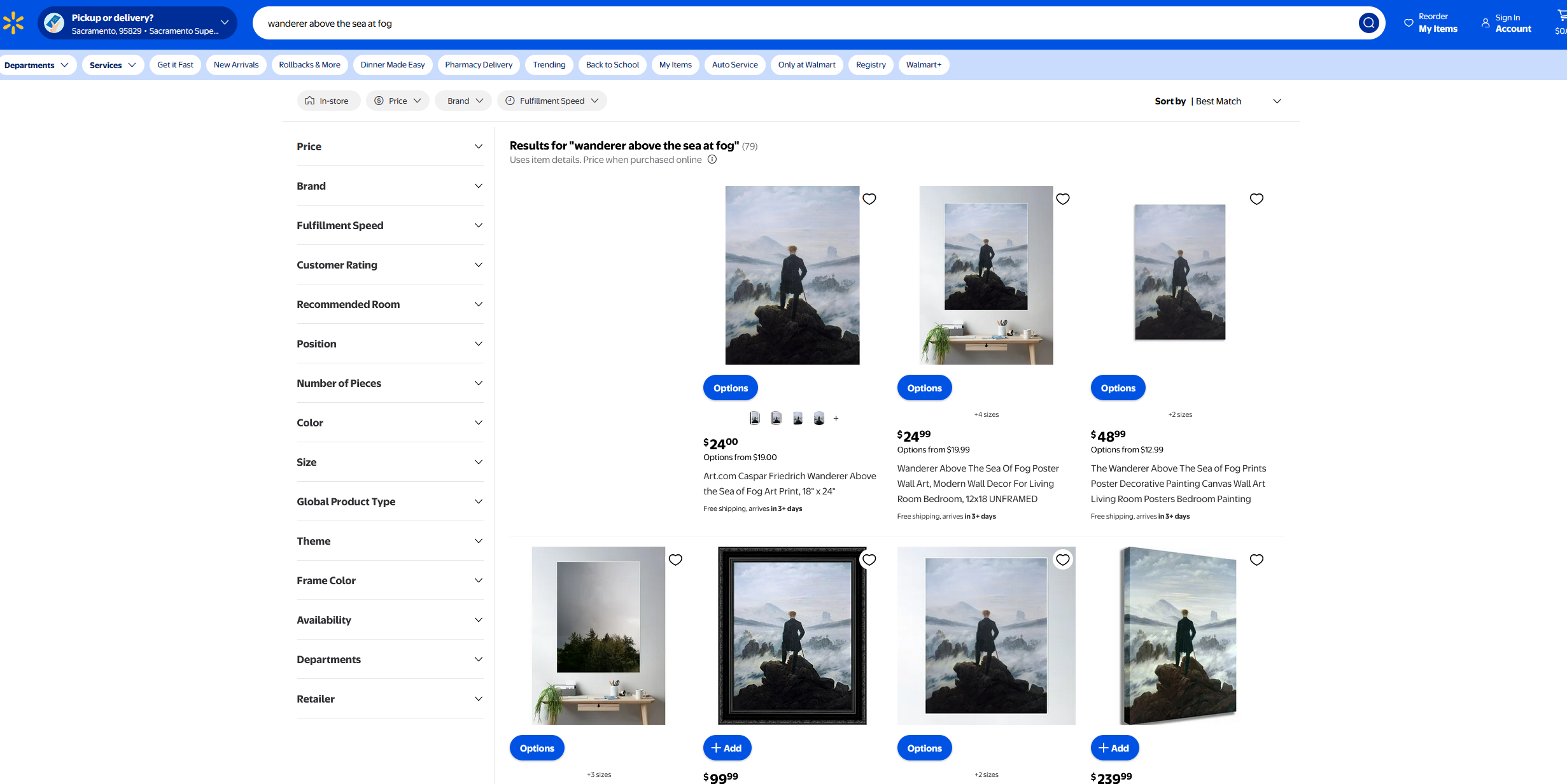The image size is (1567, 784).
Task: Select the fourth variant swatch under Art.com print
Action: [x=819, y=418]
